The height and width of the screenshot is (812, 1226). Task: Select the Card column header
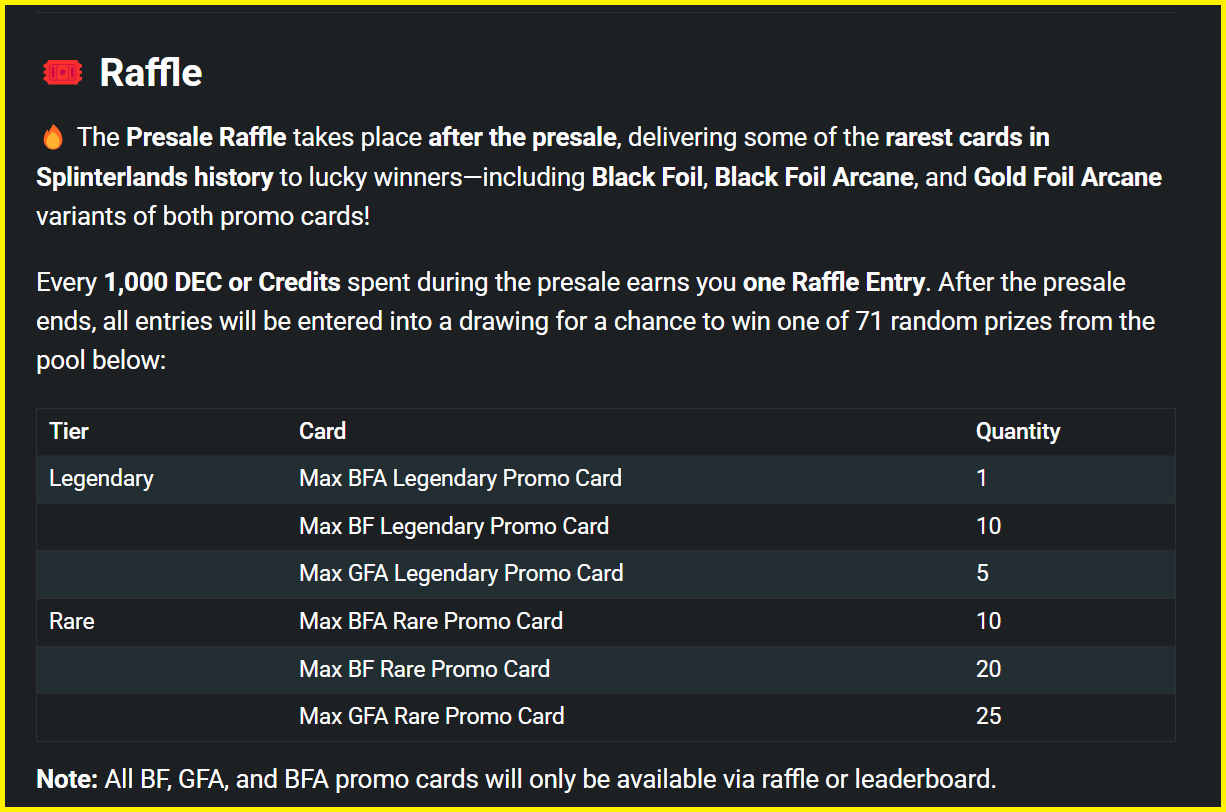pyautogui.click(x=322, y=432)
